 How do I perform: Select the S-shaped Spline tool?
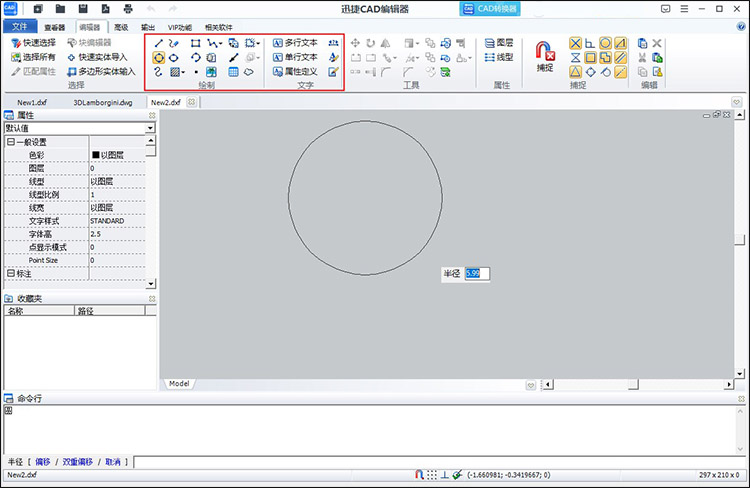pyautogui.click(x=158, y=72)
